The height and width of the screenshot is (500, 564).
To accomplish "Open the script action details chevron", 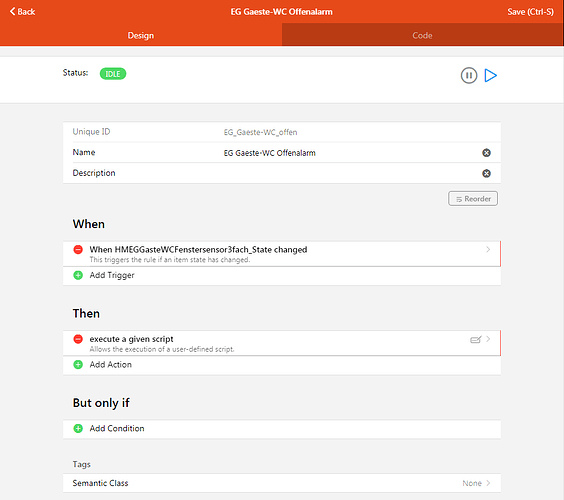I will tap(488, 339).
